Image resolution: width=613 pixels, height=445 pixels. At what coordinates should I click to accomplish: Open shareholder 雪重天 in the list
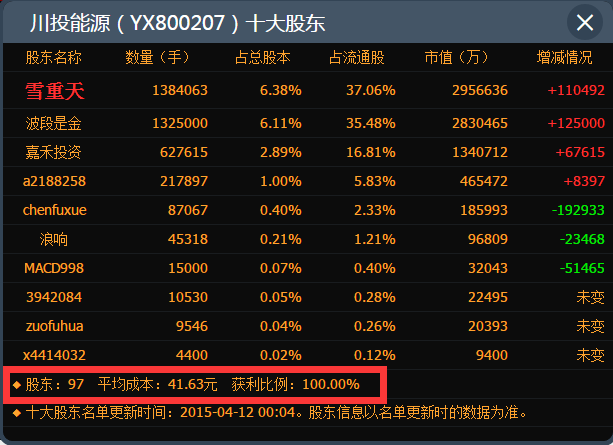[54, 91]
